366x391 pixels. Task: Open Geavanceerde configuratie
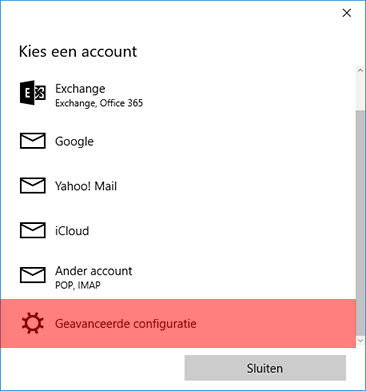tap(178, 323)
